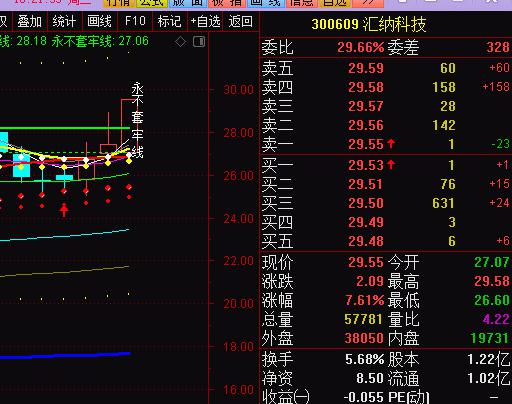Screen dimensions: 512x404
Task: Add stock with +自选 button
Action: point(205,22)
